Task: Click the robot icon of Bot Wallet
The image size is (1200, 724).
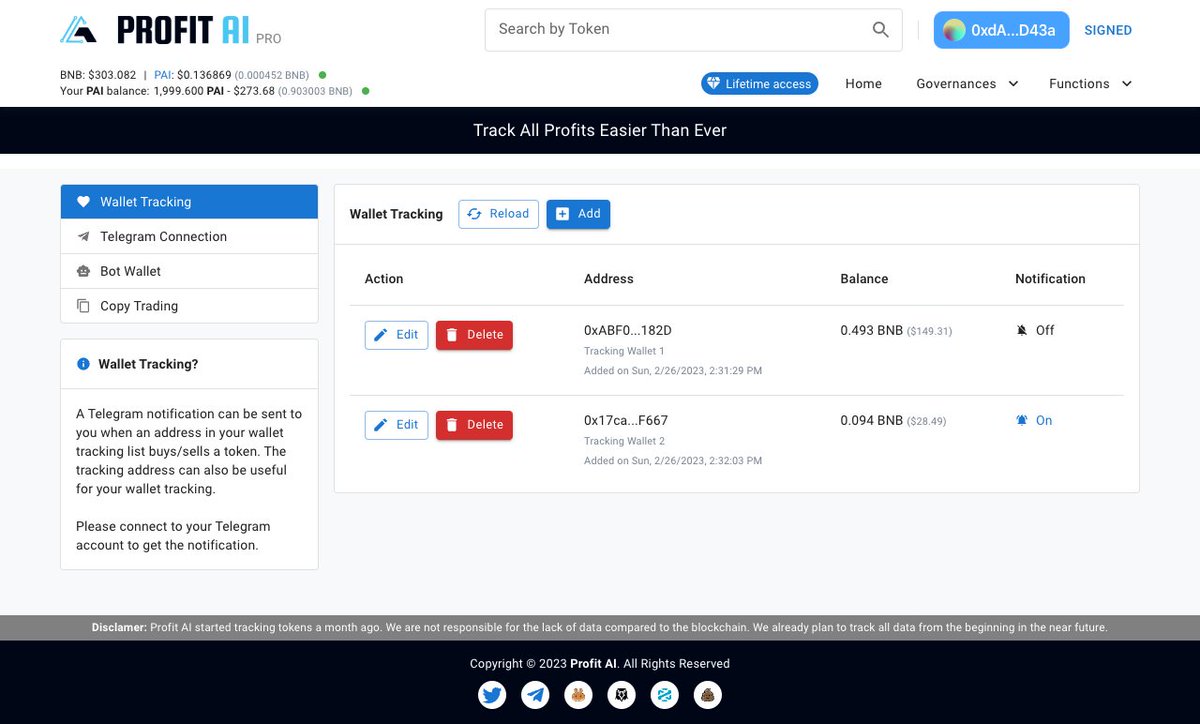Action: (x=83, y=271)
